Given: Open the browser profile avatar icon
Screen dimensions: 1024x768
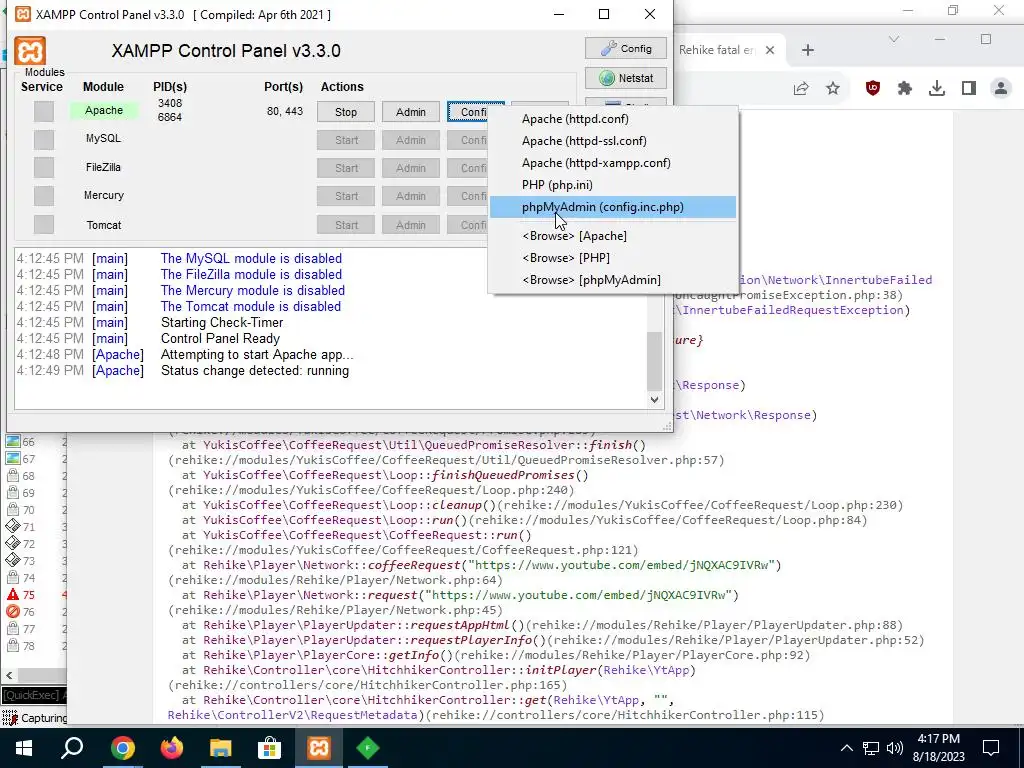Looking at the screenshot, I should 1000,88.
